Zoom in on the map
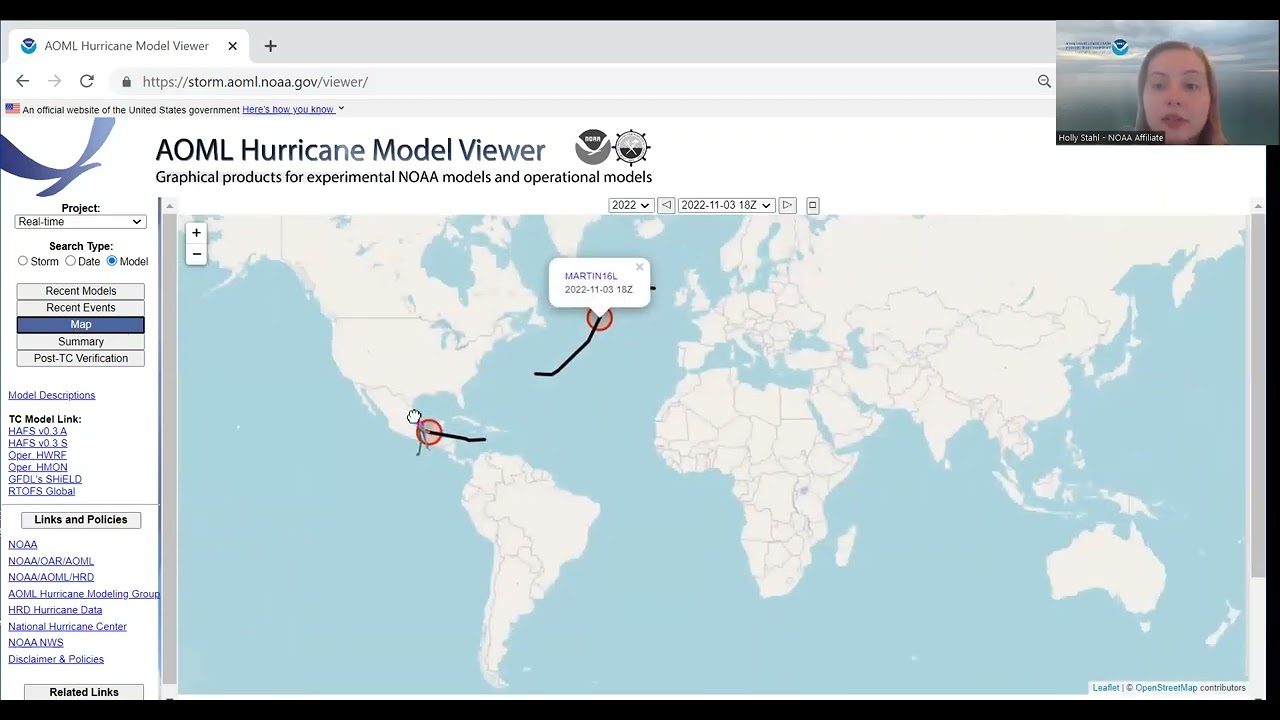This screenshot has width=1280, height=720. coord(196,233)
